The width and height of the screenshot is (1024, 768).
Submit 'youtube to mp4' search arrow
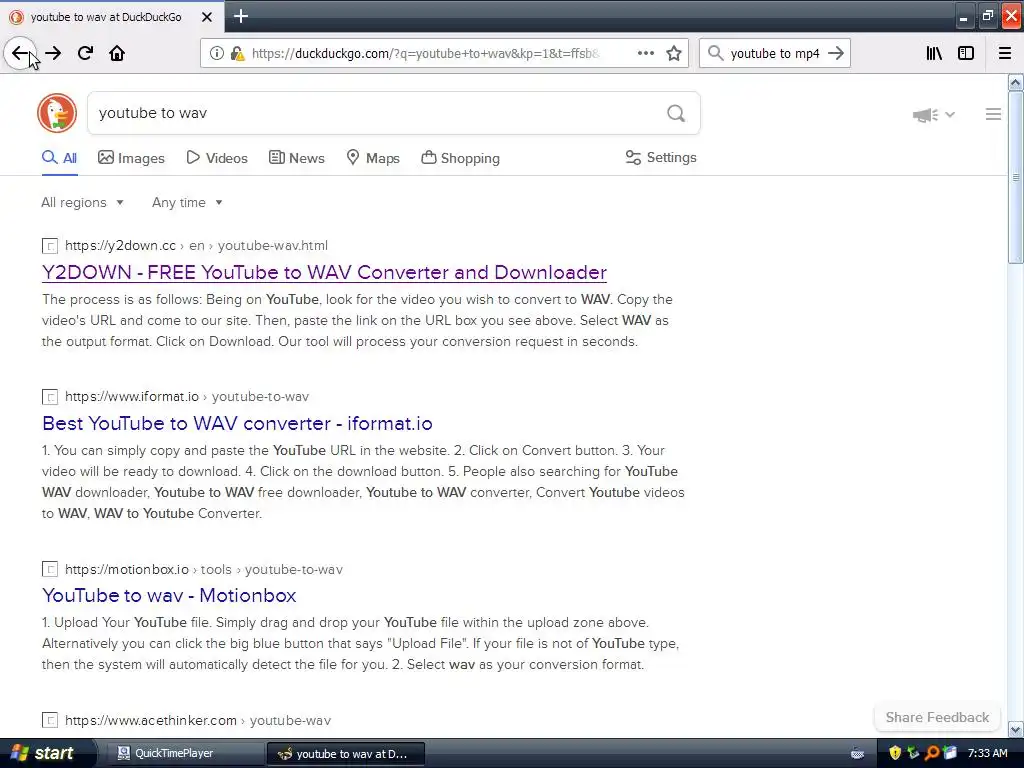(836, 53)
